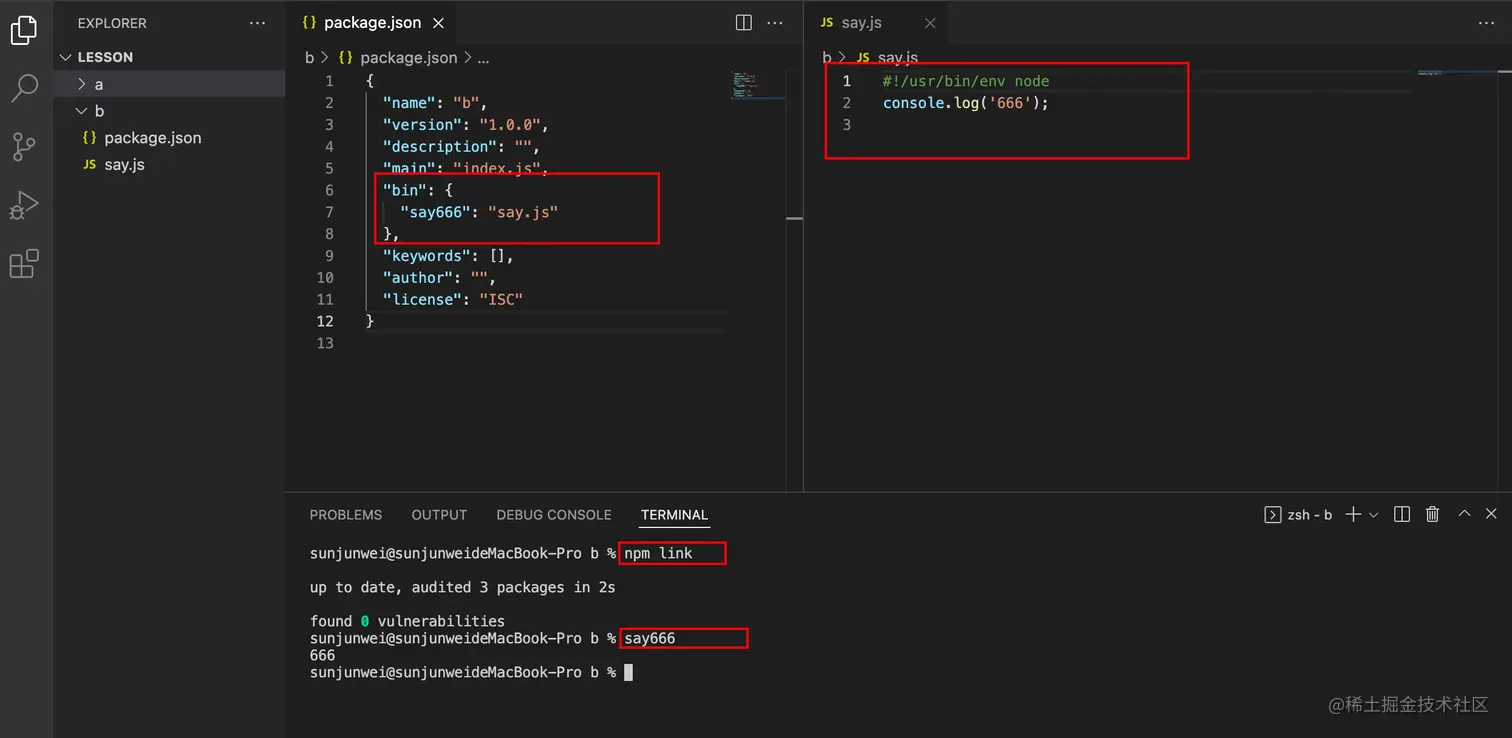The height and width of the screenshot is (738, 1512).
Task: Split the package.json editor to the right
Action: click(x=744, y=23)
